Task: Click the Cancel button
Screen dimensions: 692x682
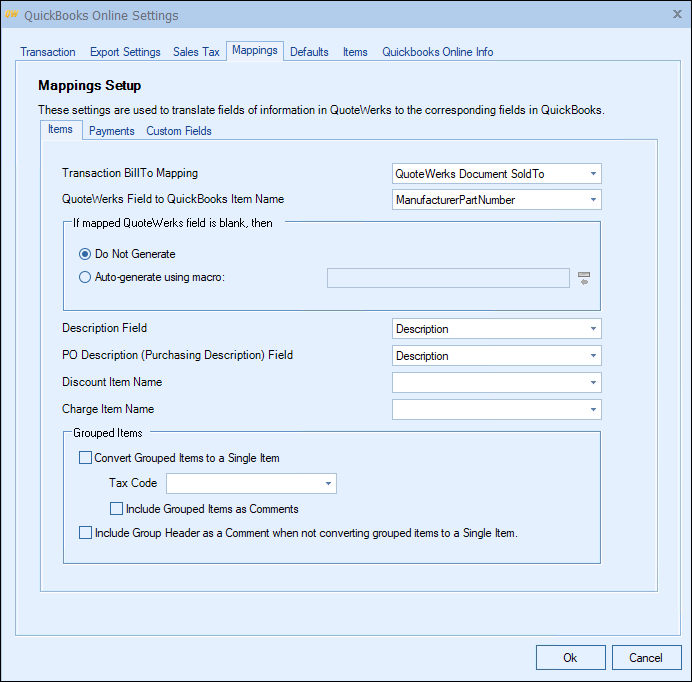Action: pyautogui.click(x=645, y=658)
